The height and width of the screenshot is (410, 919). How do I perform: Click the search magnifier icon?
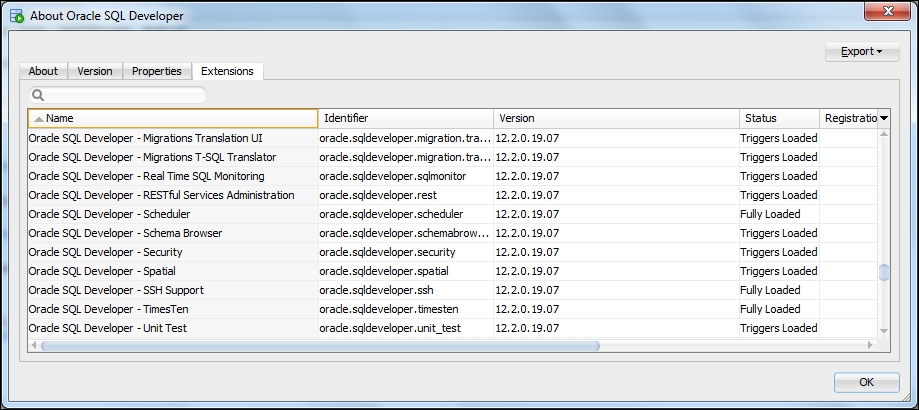(x=38, y=95)
